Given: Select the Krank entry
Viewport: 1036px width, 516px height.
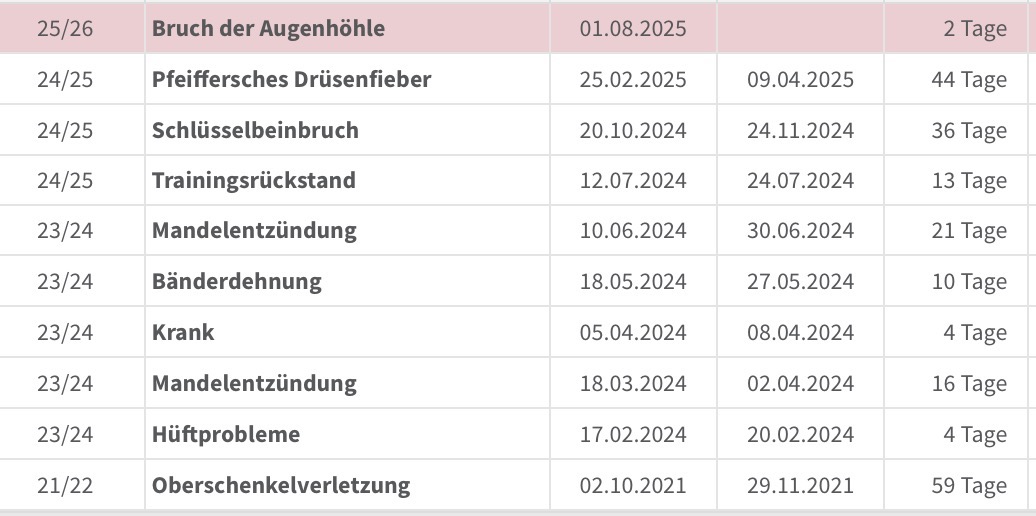Looking at the screenshot, I should [183, 332].
